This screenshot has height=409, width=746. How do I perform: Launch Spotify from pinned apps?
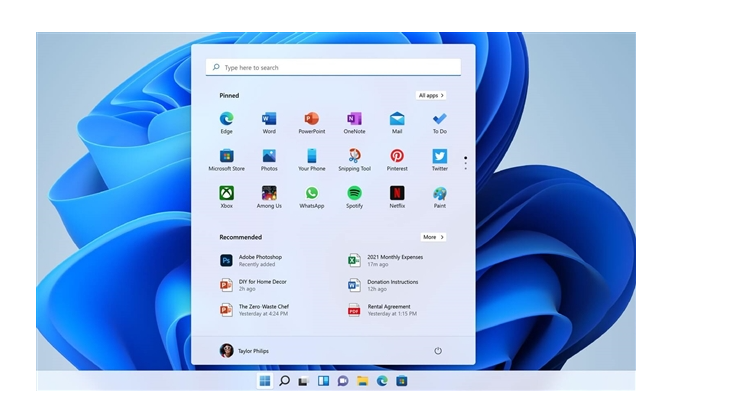click(354, 194)
